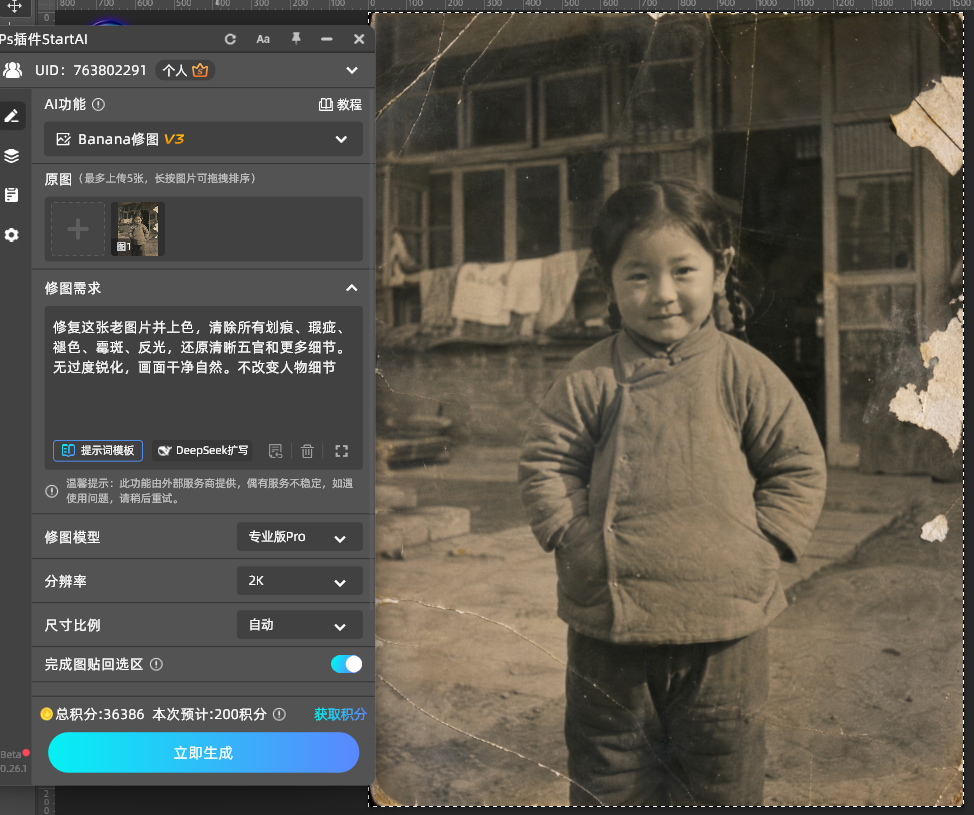Open the settings gear in sidebar
This screenshot has width=974, height=815.
(12, 235)
